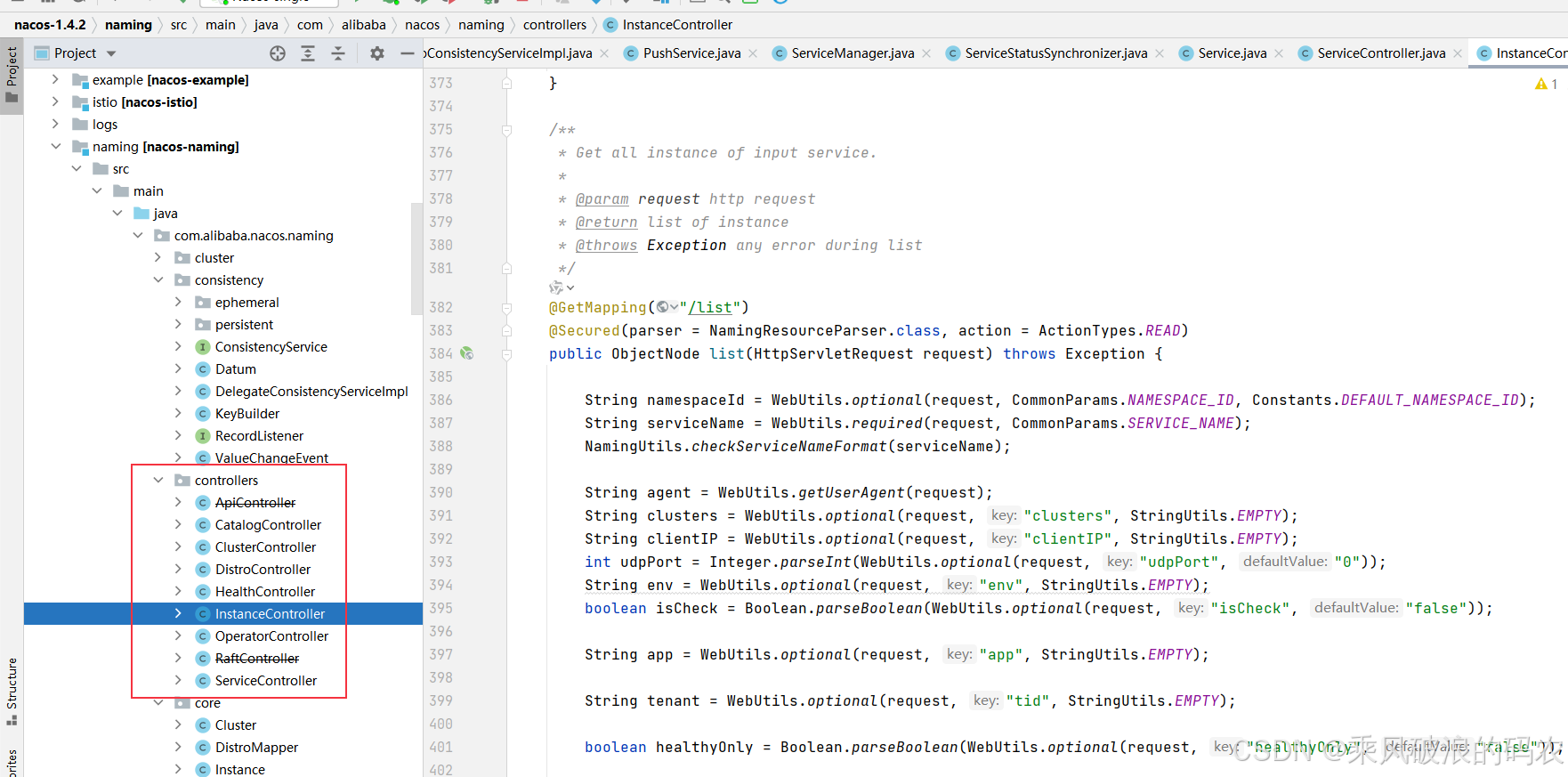Switch to the ServiceController.java tab

(x=1380, y=53)
